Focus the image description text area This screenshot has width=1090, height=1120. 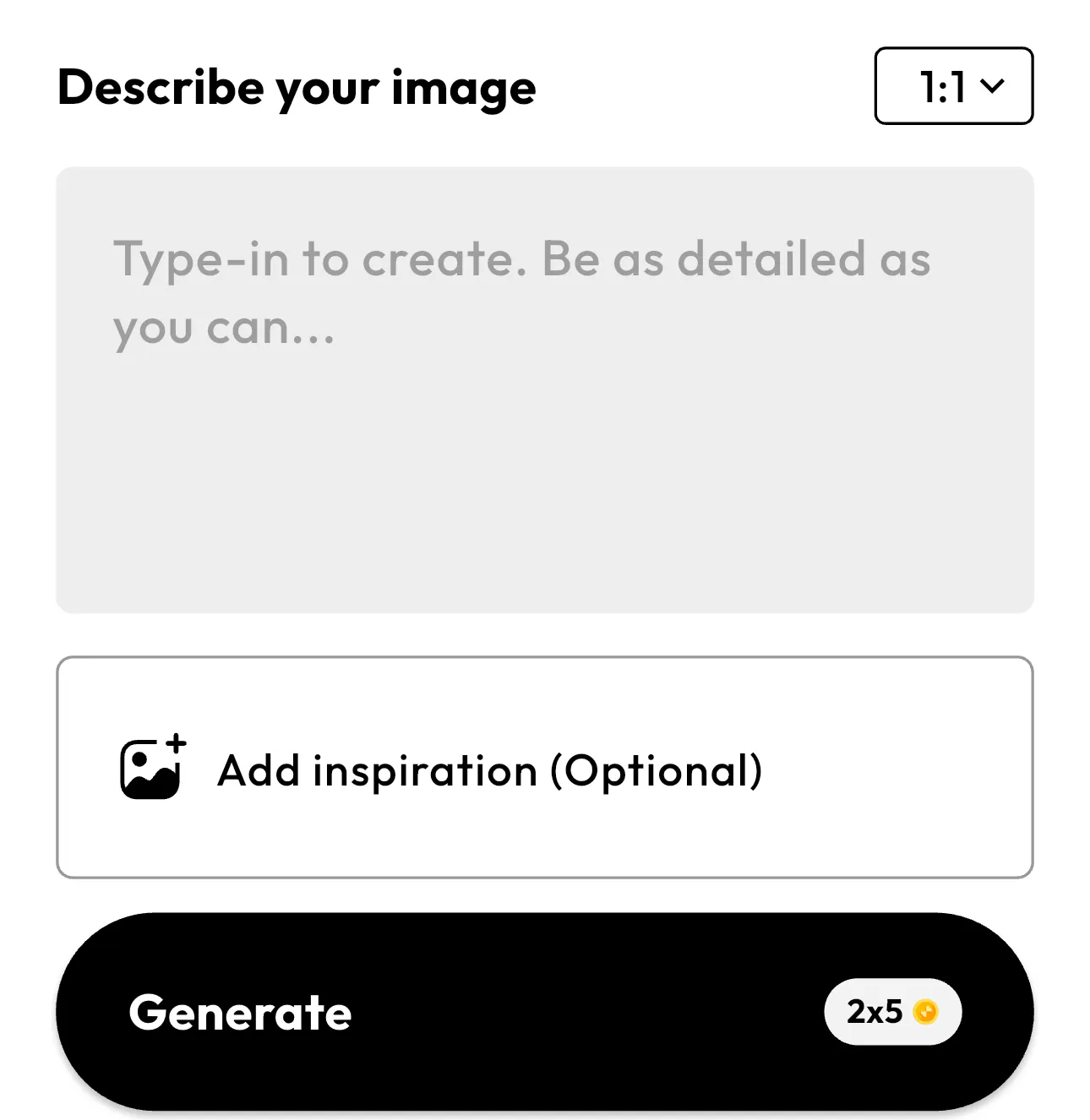tap(544, 389)
